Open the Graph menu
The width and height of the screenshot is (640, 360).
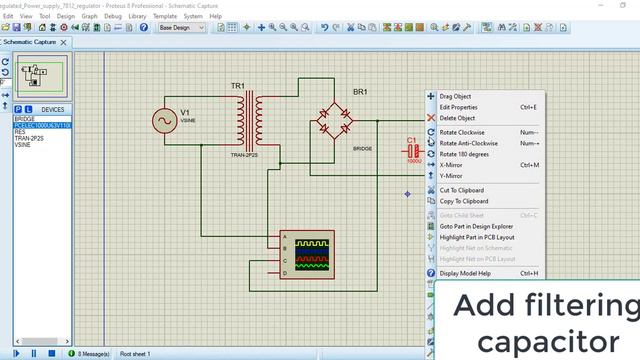89,16
